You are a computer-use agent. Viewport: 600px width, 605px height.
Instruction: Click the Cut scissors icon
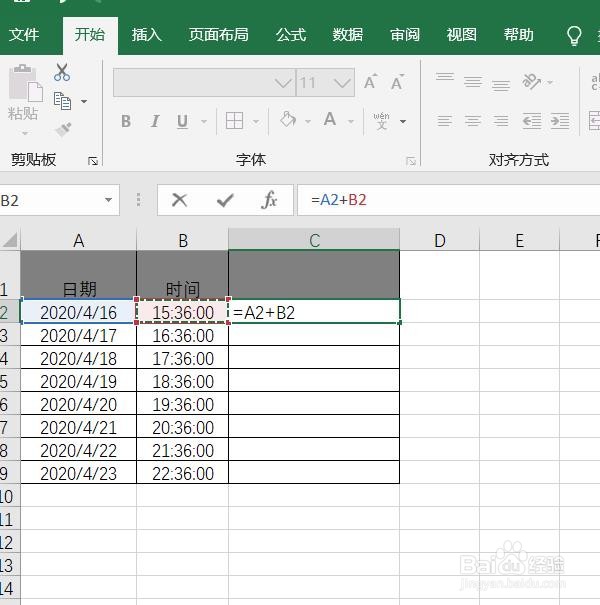pyautogui.click(x=62, y=72)
